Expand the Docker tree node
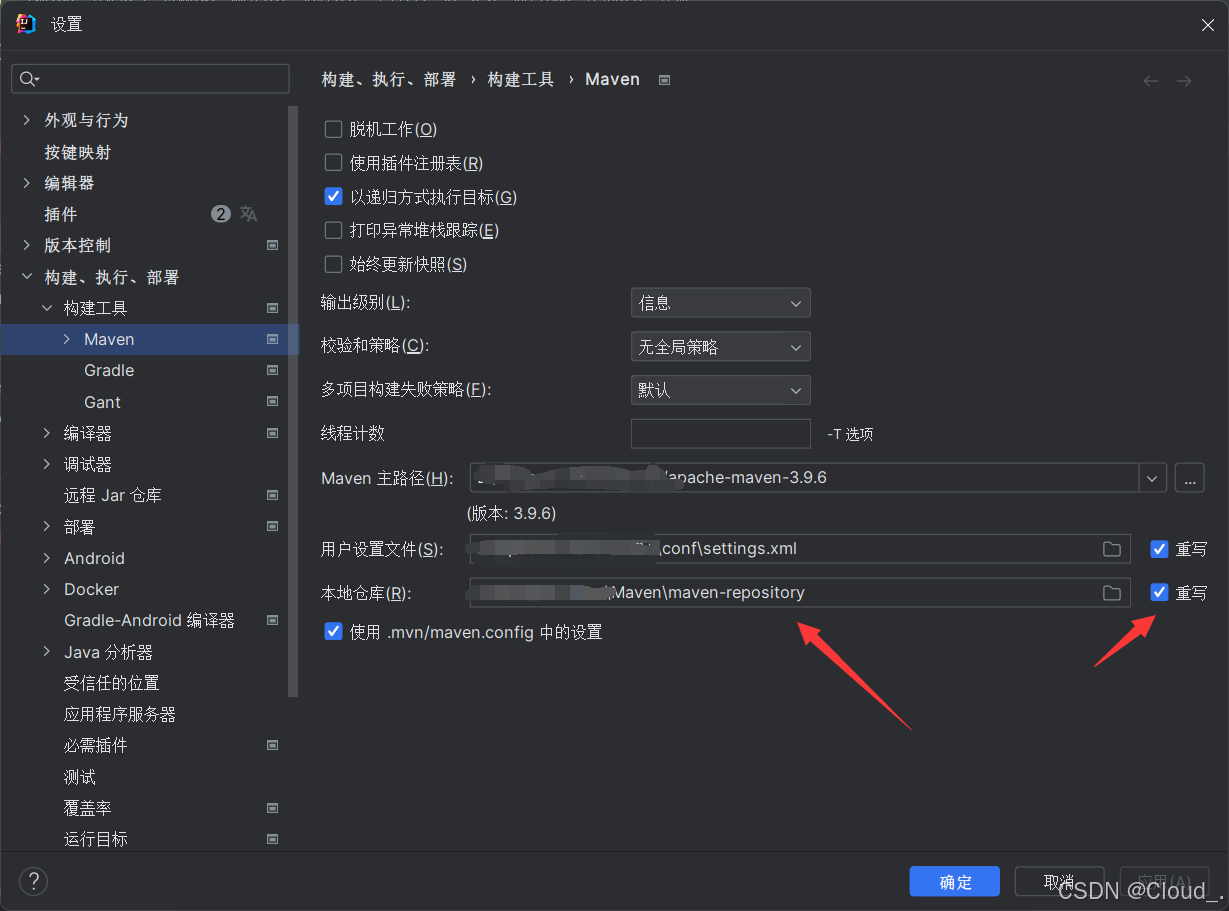This screenshot has height=911, width=1229. (47, 589)
